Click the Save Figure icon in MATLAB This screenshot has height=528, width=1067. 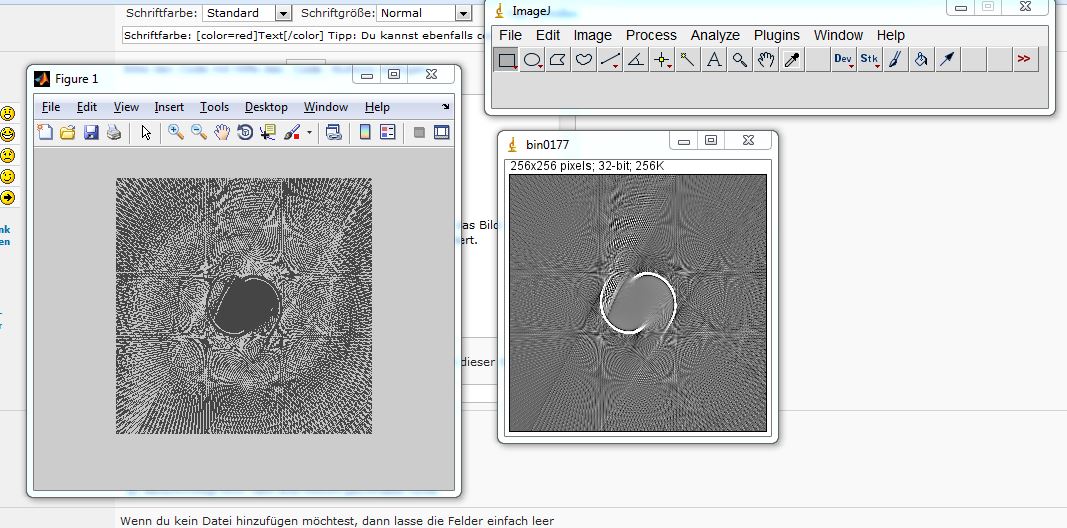[91, 132]
